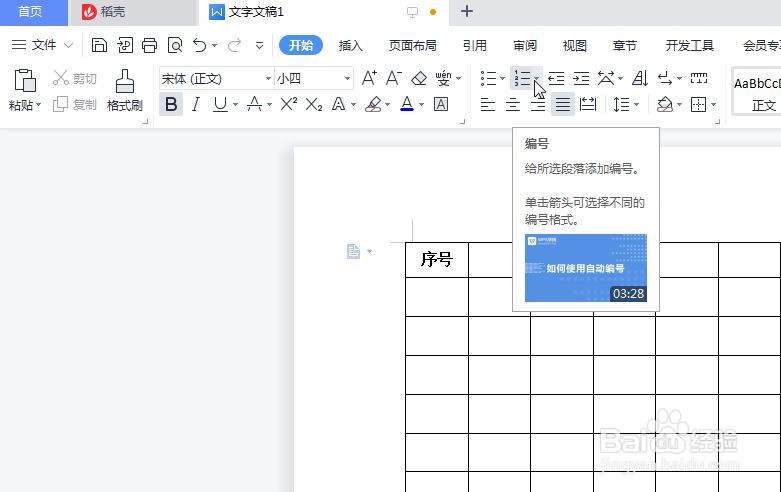The height and width of the screenshot is (492, 781).
Task: Center align text
Action: (513, 105)
